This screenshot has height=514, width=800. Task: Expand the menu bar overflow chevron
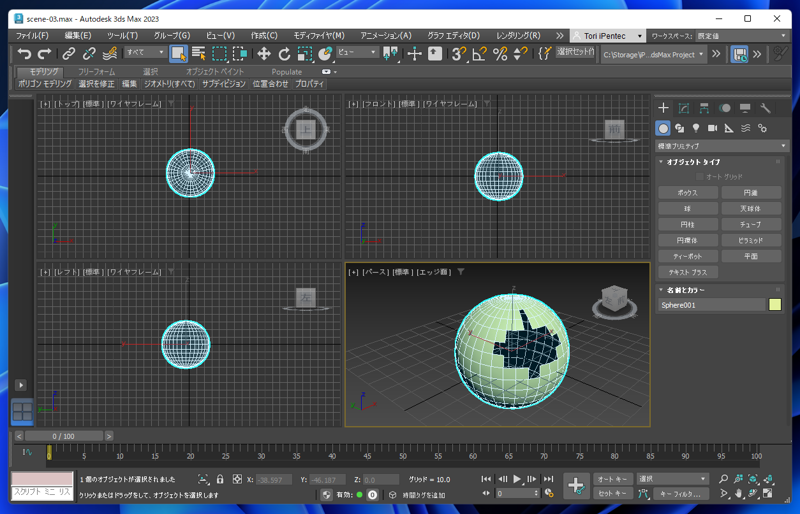560,36
